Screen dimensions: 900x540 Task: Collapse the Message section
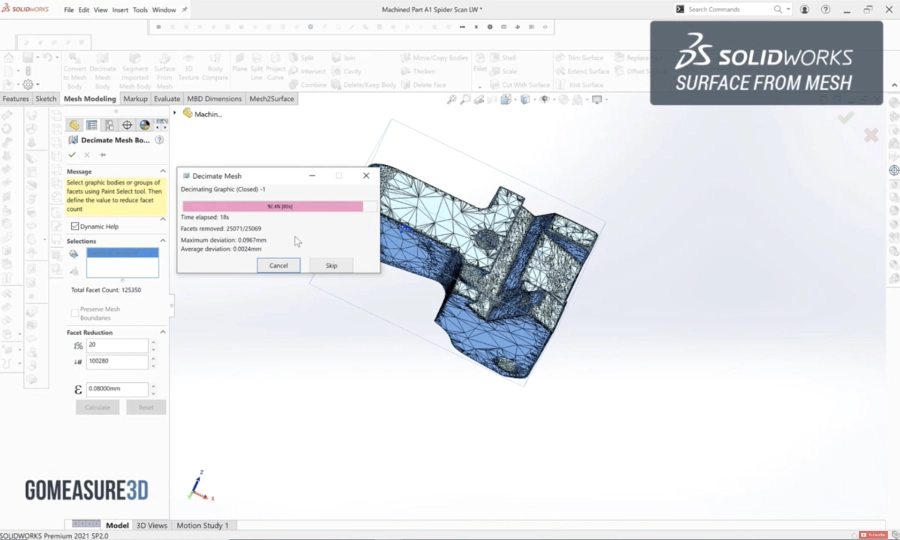(x=162, y=171)
